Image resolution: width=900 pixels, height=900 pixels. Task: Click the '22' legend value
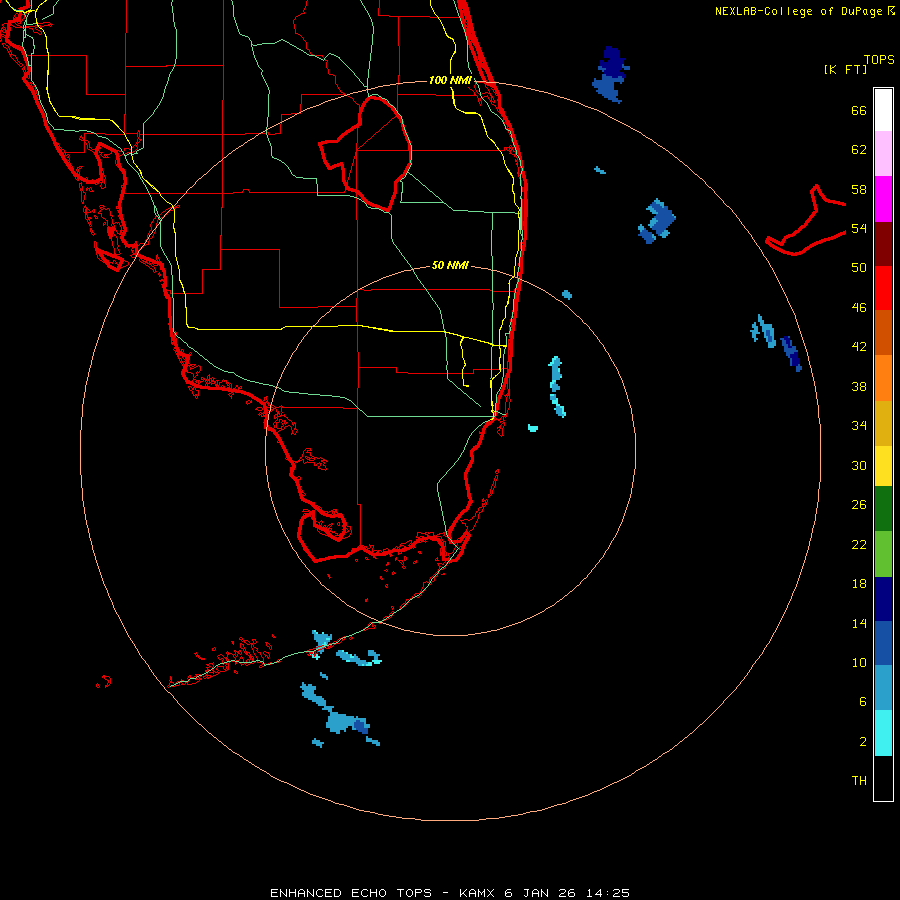[859, 544]
